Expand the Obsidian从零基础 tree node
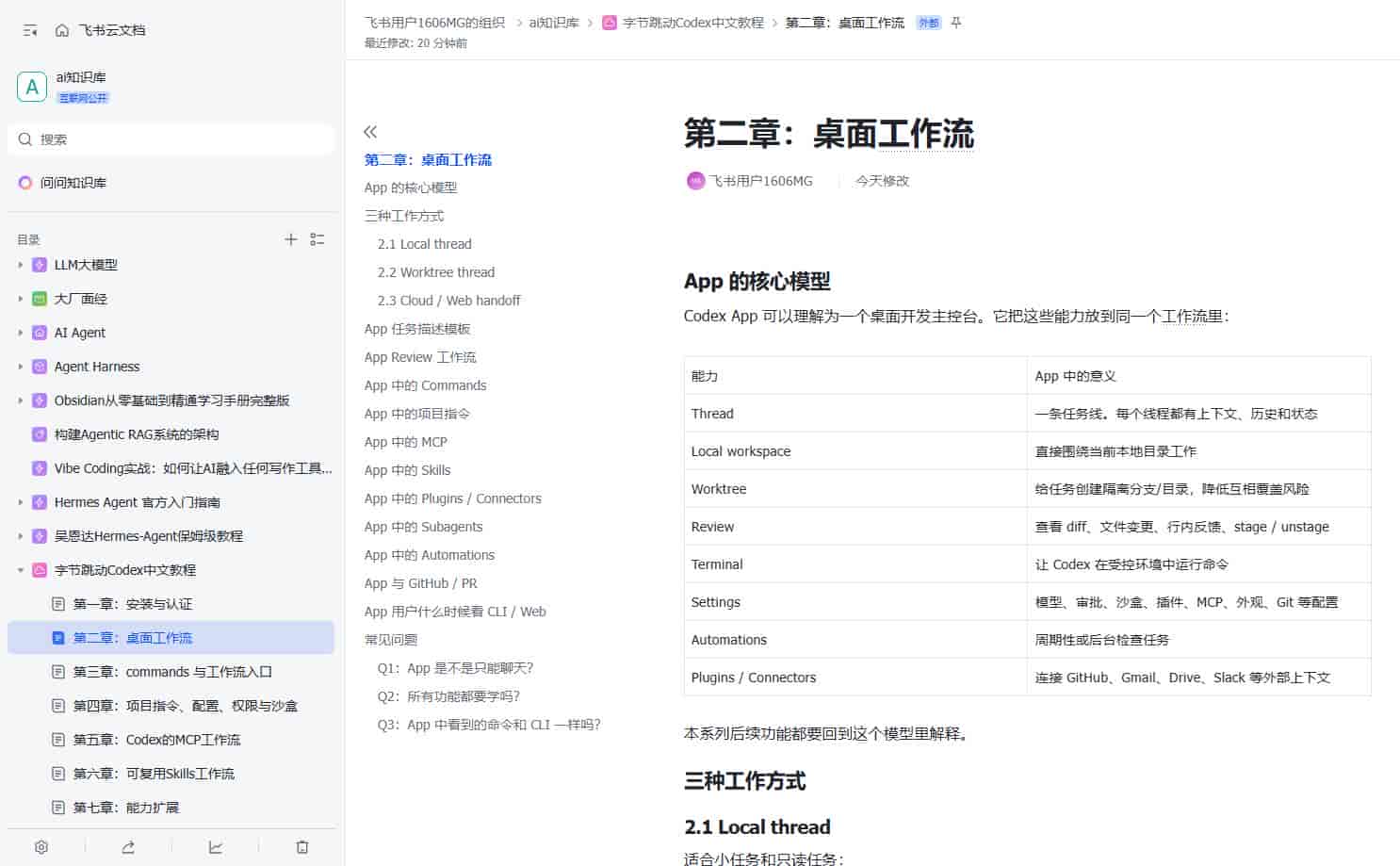This screenshot has width=1400, height=866. tap(21, 400)
